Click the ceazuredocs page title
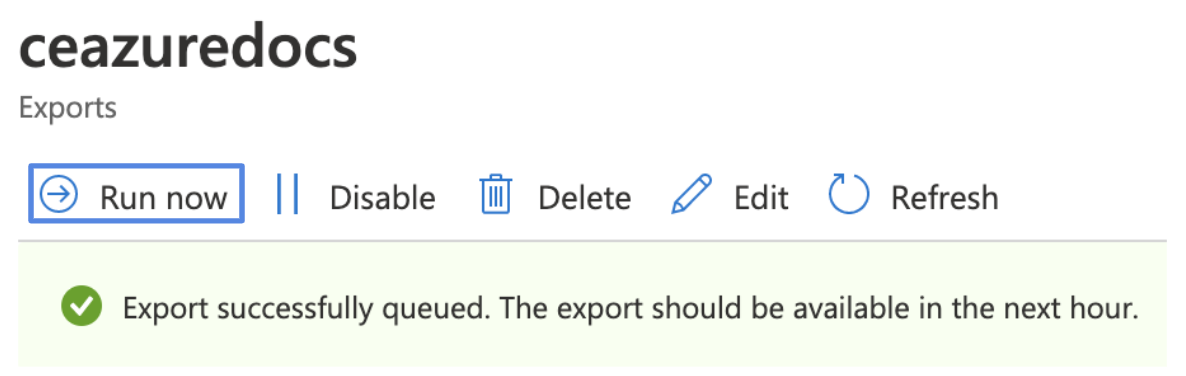Image resolution: width=1186 pixels, height=376 pixels. tap(187, 47)
